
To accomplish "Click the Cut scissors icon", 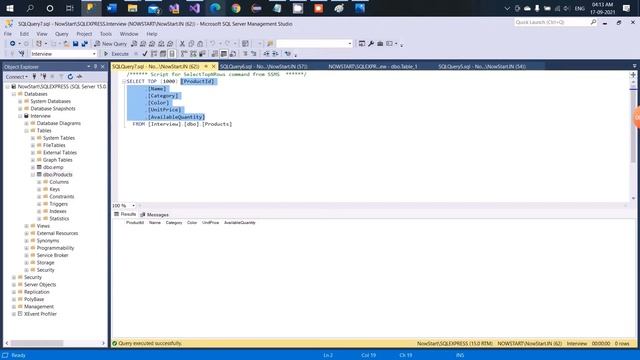I will pyautogui.click(x=182, y=43).
